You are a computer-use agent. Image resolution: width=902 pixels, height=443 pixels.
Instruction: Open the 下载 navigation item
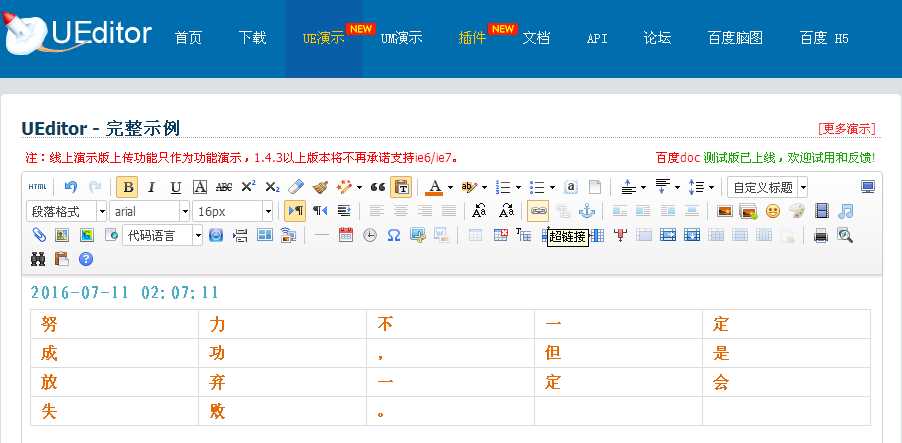click(253, 39)
